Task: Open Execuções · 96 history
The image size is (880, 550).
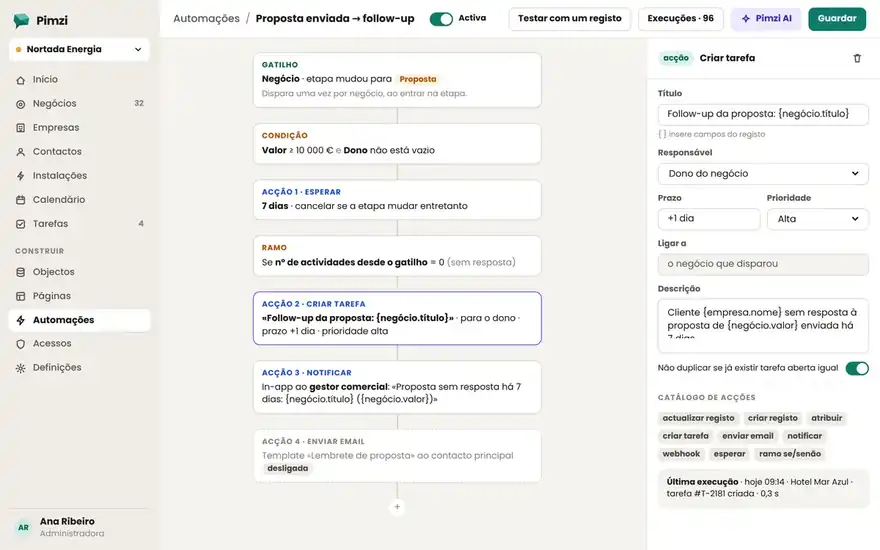Action: pos(680,19)
